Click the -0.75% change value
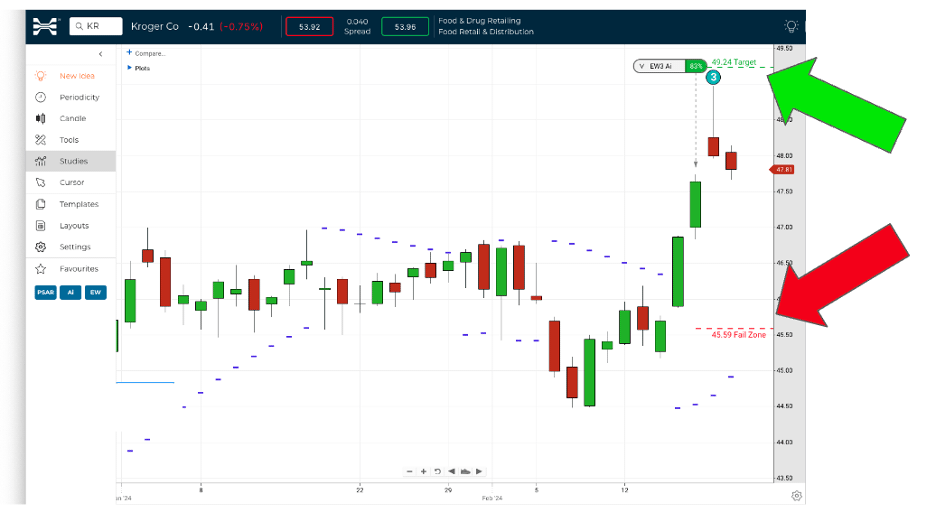Screen dimensions: 936x522 241,26
